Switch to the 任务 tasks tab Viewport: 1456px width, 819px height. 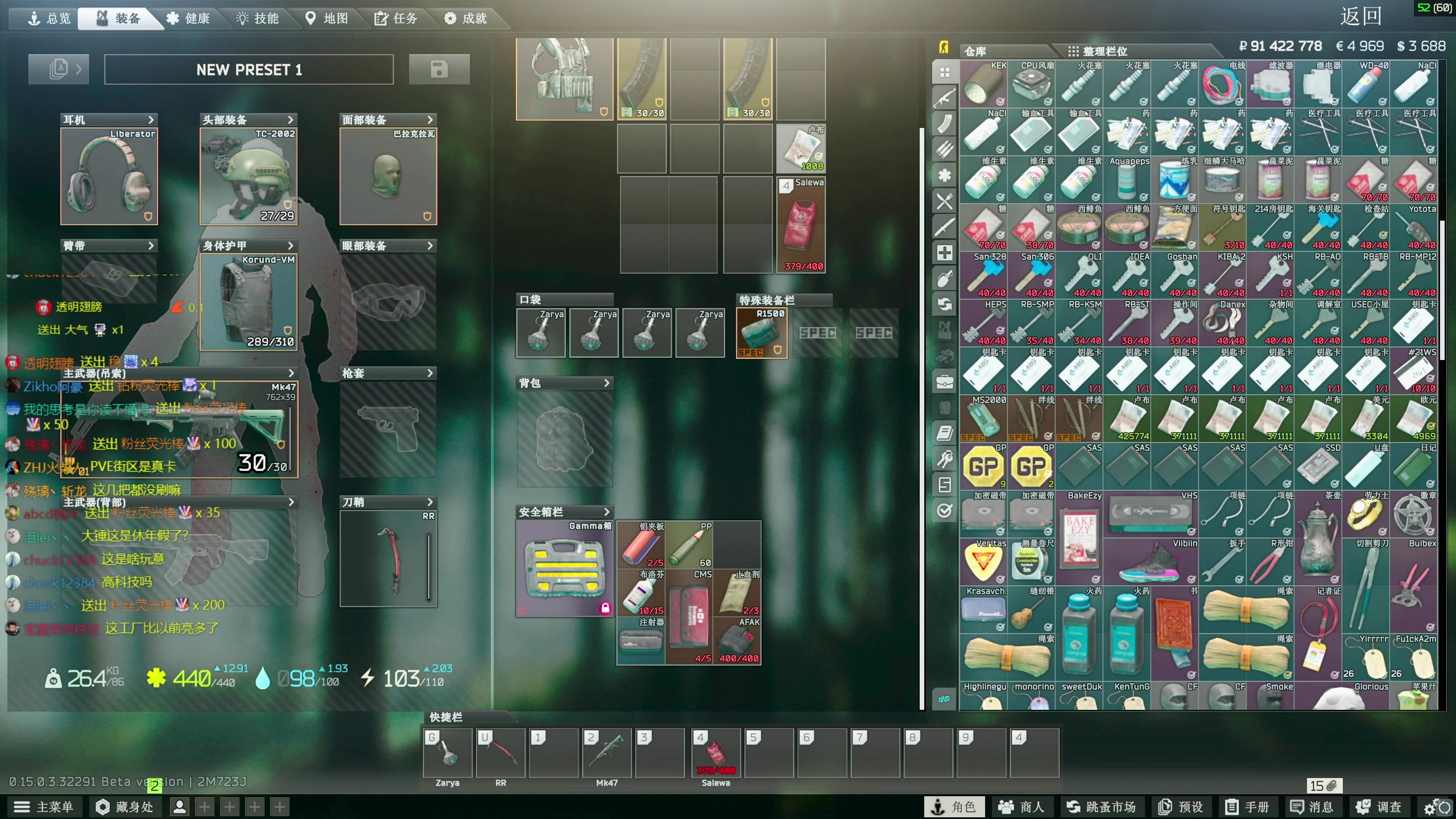tap(396, 19)
